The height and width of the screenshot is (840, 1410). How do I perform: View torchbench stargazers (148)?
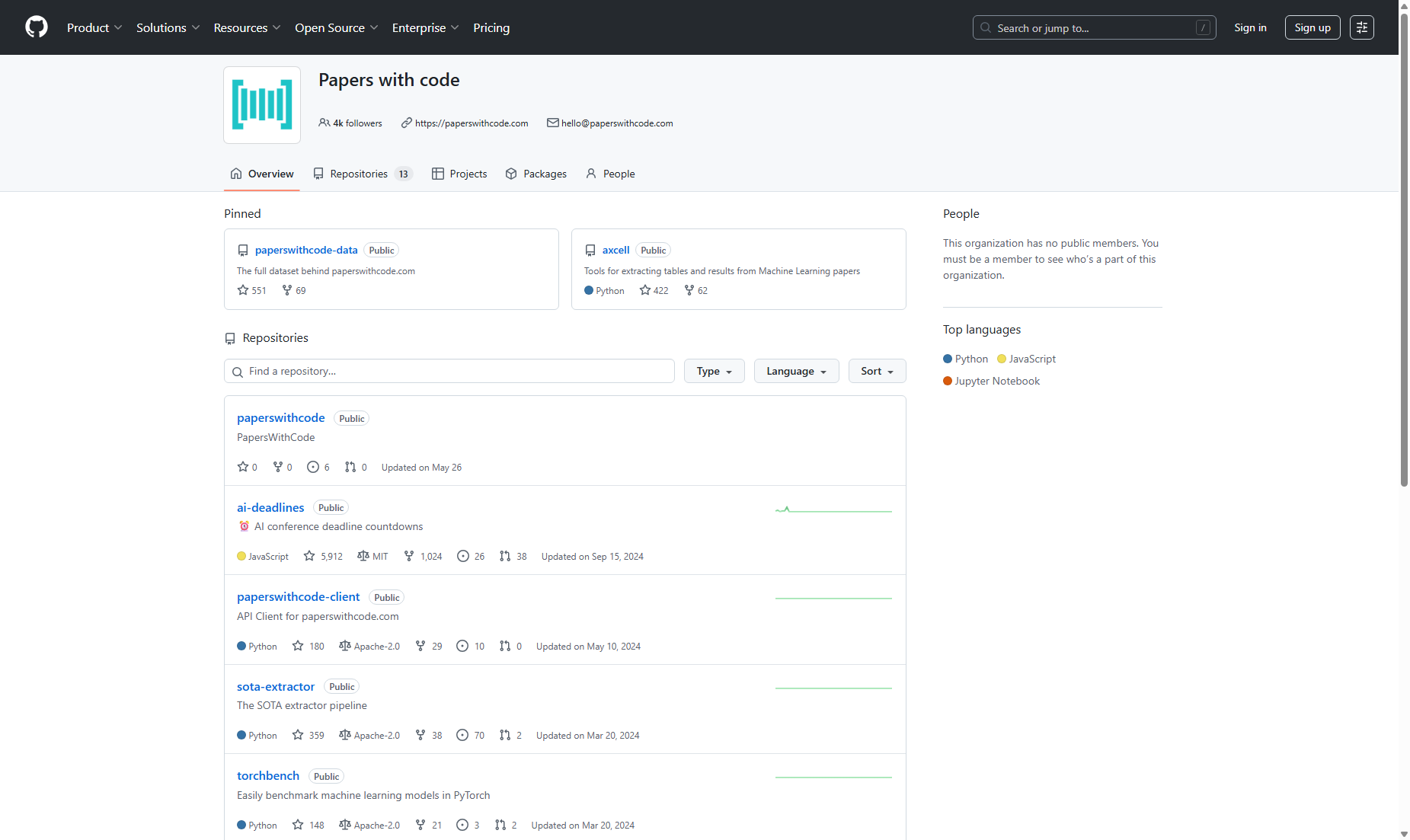coord(309,825)
